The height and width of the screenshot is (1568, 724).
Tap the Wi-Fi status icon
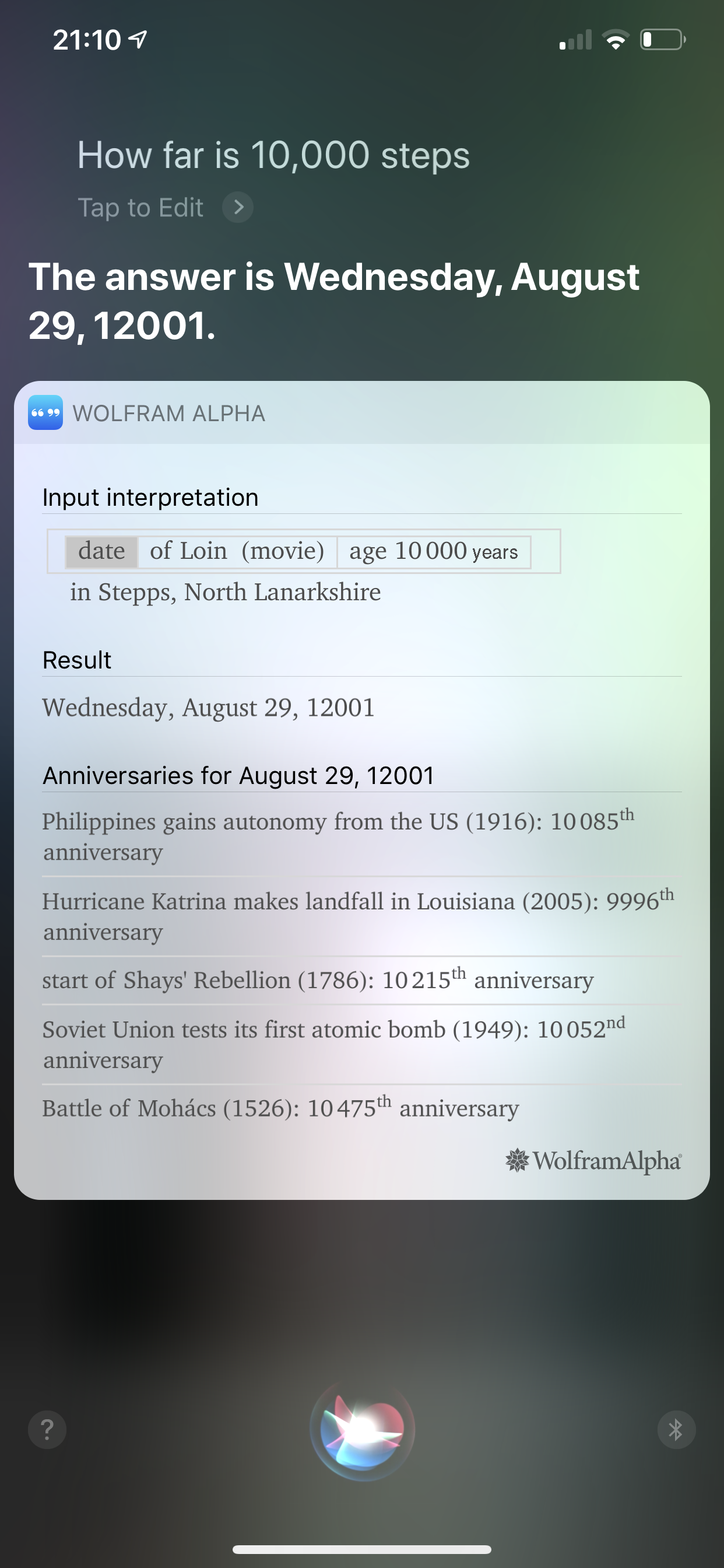coord(615,40)
